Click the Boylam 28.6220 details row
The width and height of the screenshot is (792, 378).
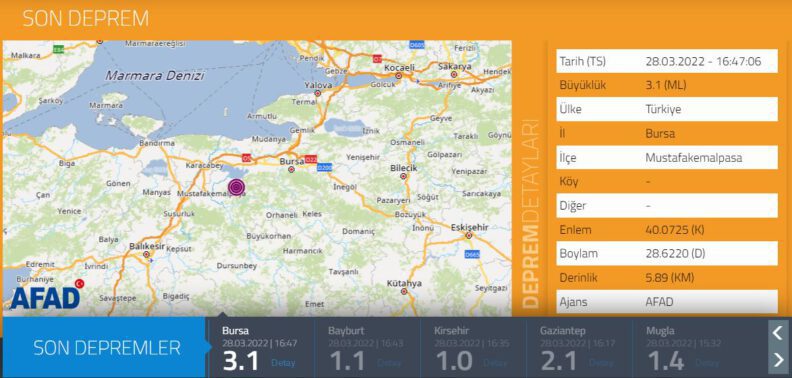pyautogui.click(x=667, y=254)
